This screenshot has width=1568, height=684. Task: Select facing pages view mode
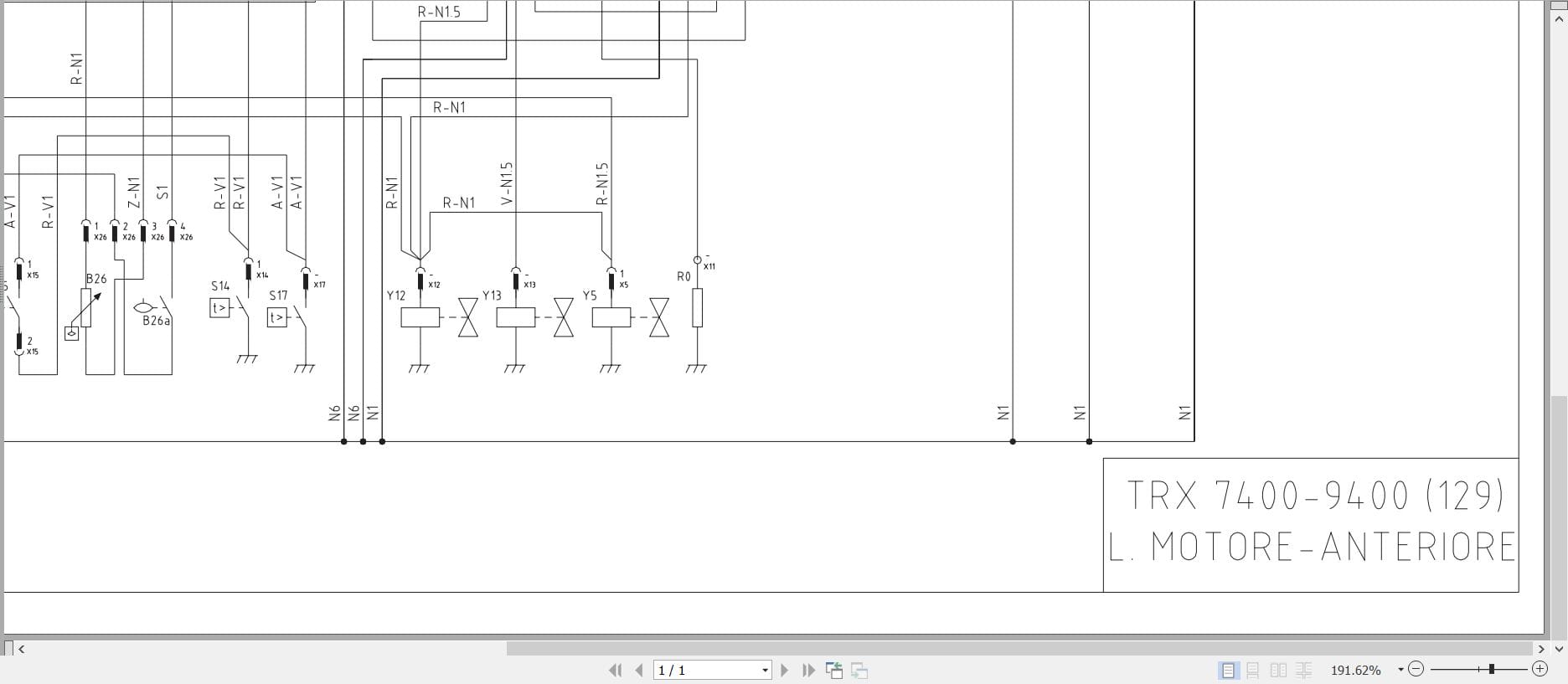tap(1278, 670)
